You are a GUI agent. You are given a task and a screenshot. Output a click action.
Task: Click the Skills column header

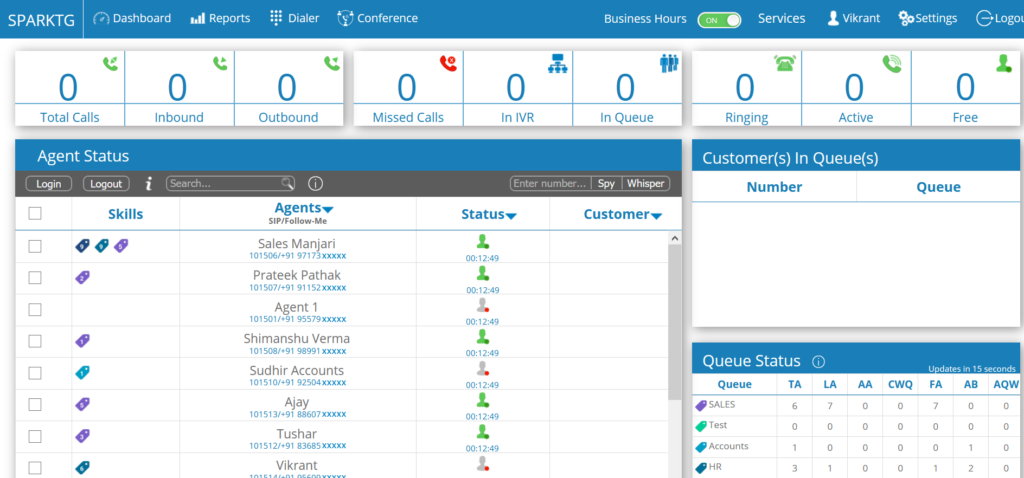pos(125,214)
